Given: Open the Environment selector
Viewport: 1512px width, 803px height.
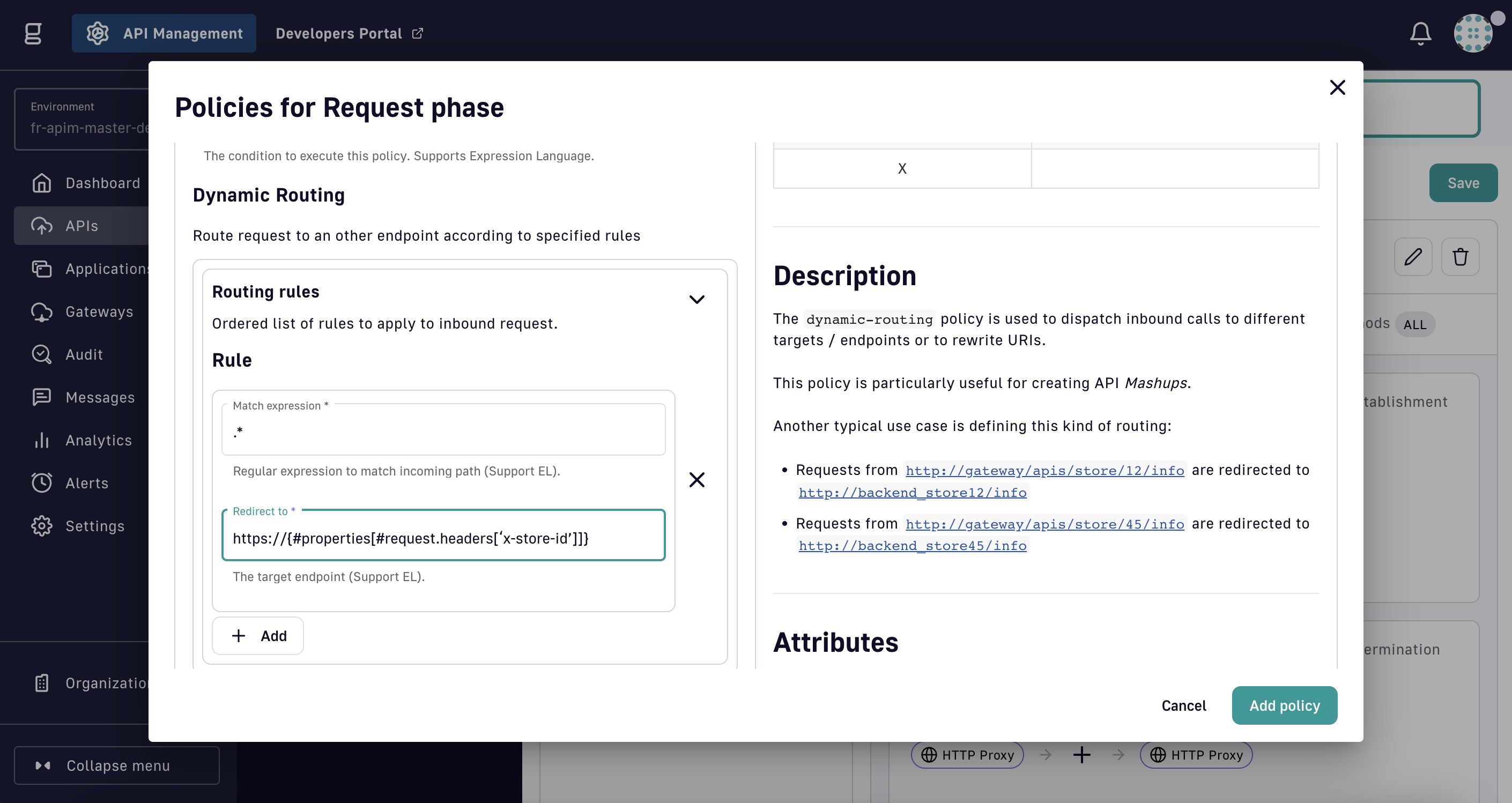Looking at the screenshot, I should coord(82,118).
